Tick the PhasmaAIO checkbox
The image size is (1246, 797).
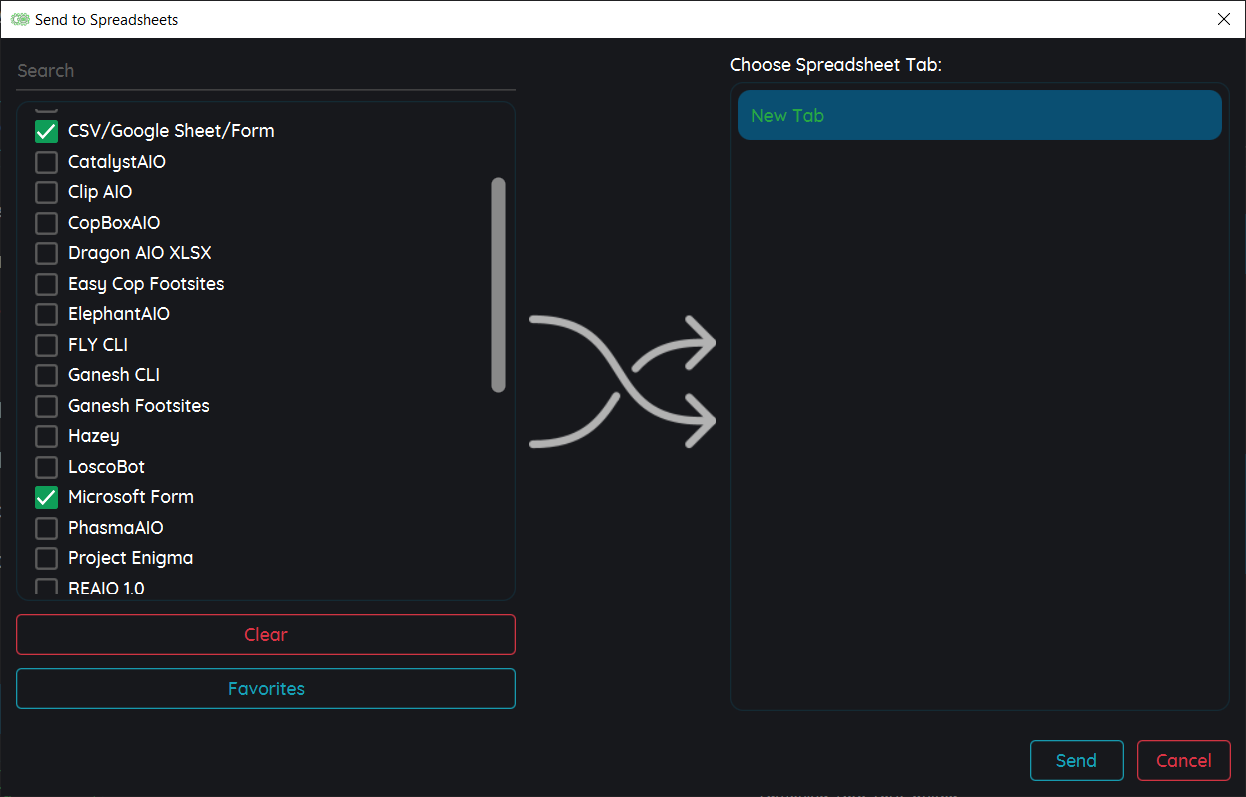coord(46,528)
